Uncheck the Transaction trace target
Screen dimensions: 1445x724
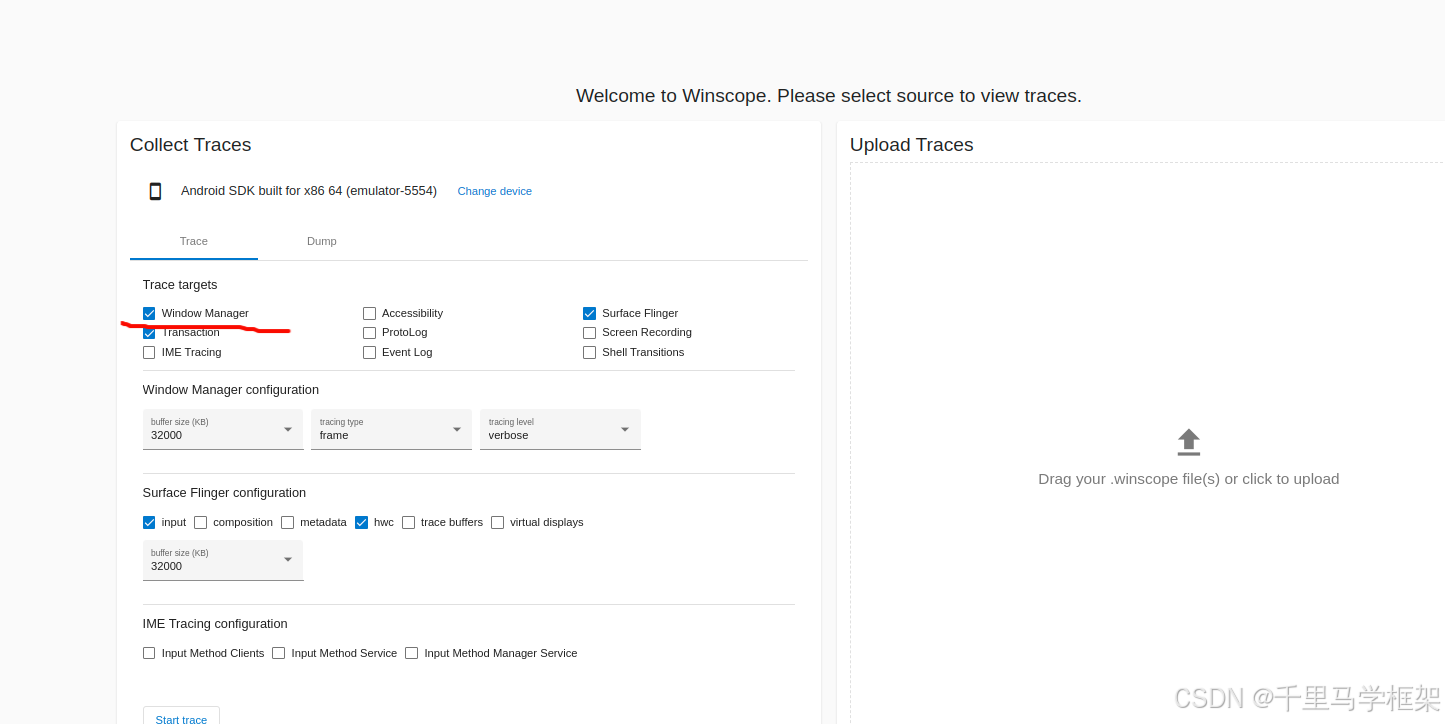(149, 333)
